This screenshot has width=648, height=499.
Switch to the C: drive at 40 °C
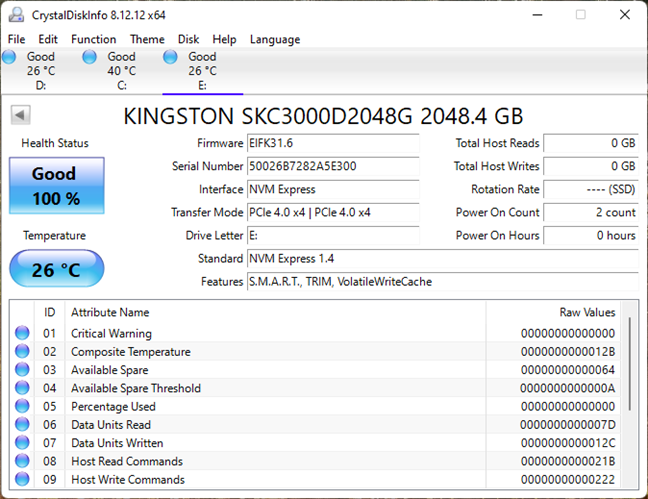tap(122, 71)
